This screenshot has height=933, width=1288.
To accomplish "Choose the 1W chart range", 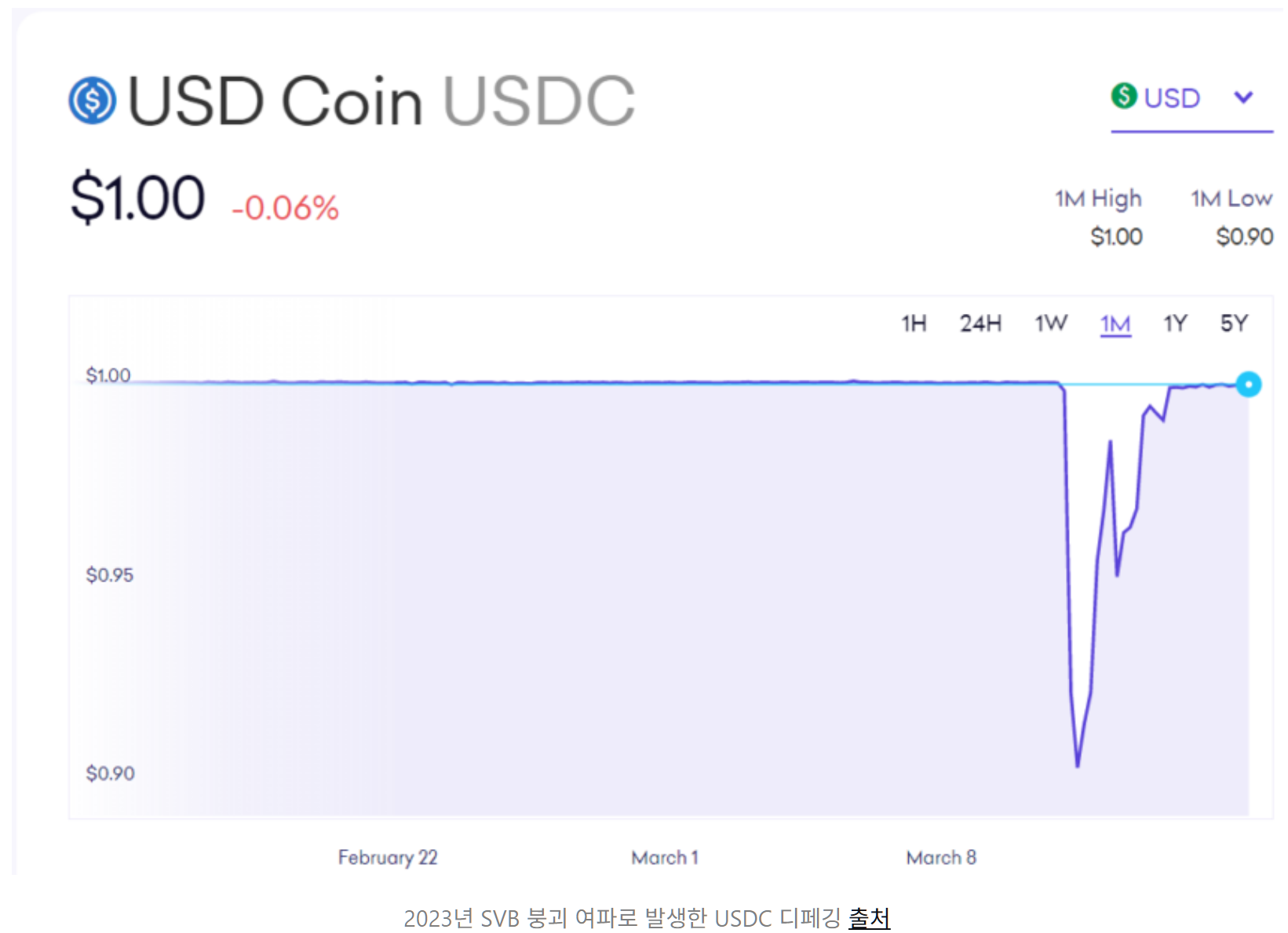I will (1051, 323).
